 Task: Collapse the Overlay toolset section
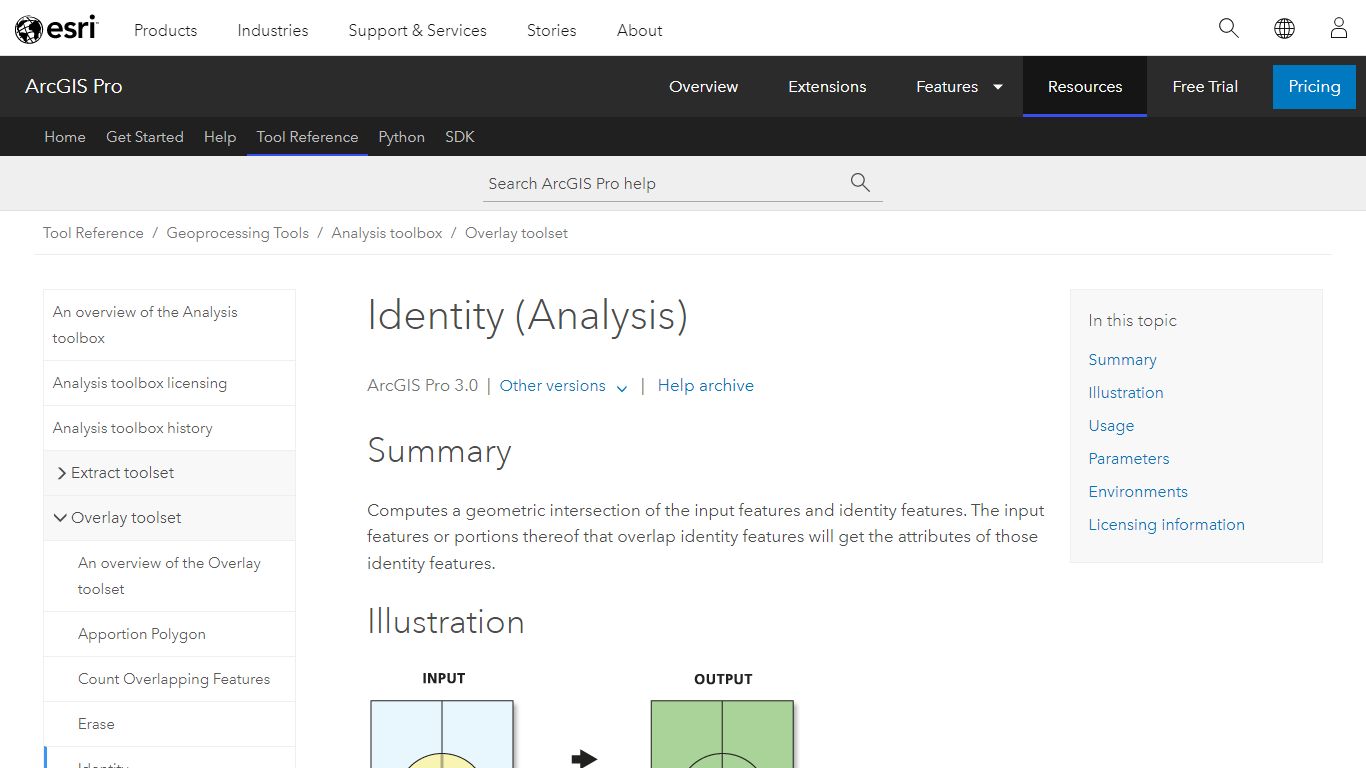[169, 518]
